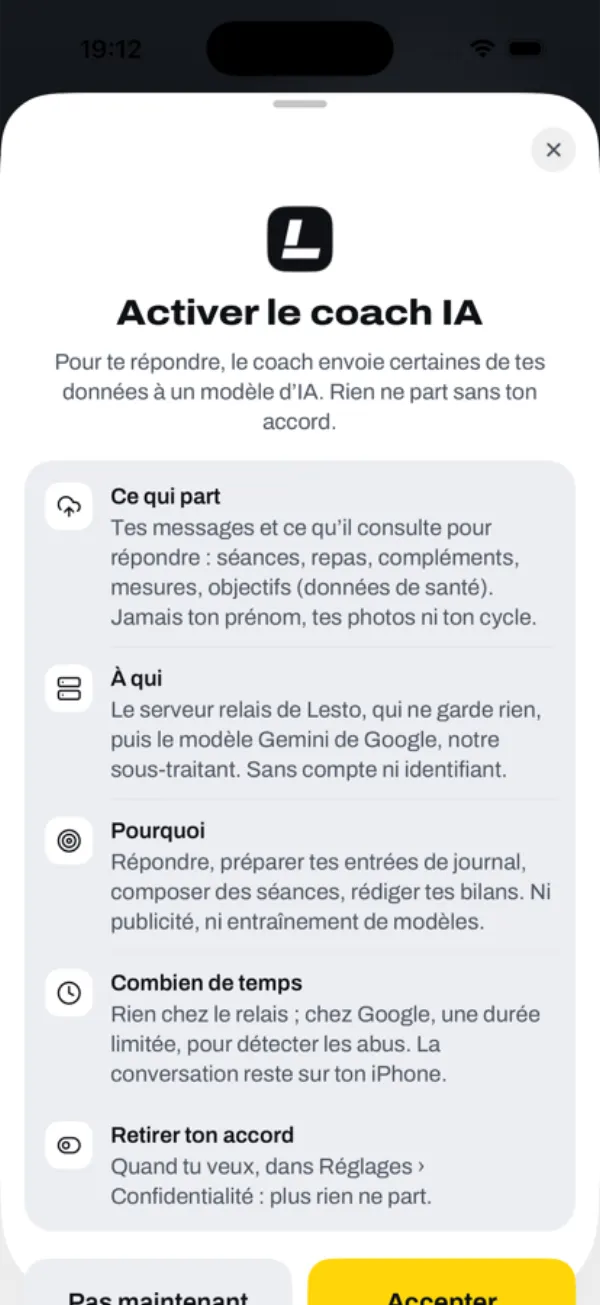Tap the Pourquoi heading

(x=158, y=831)
